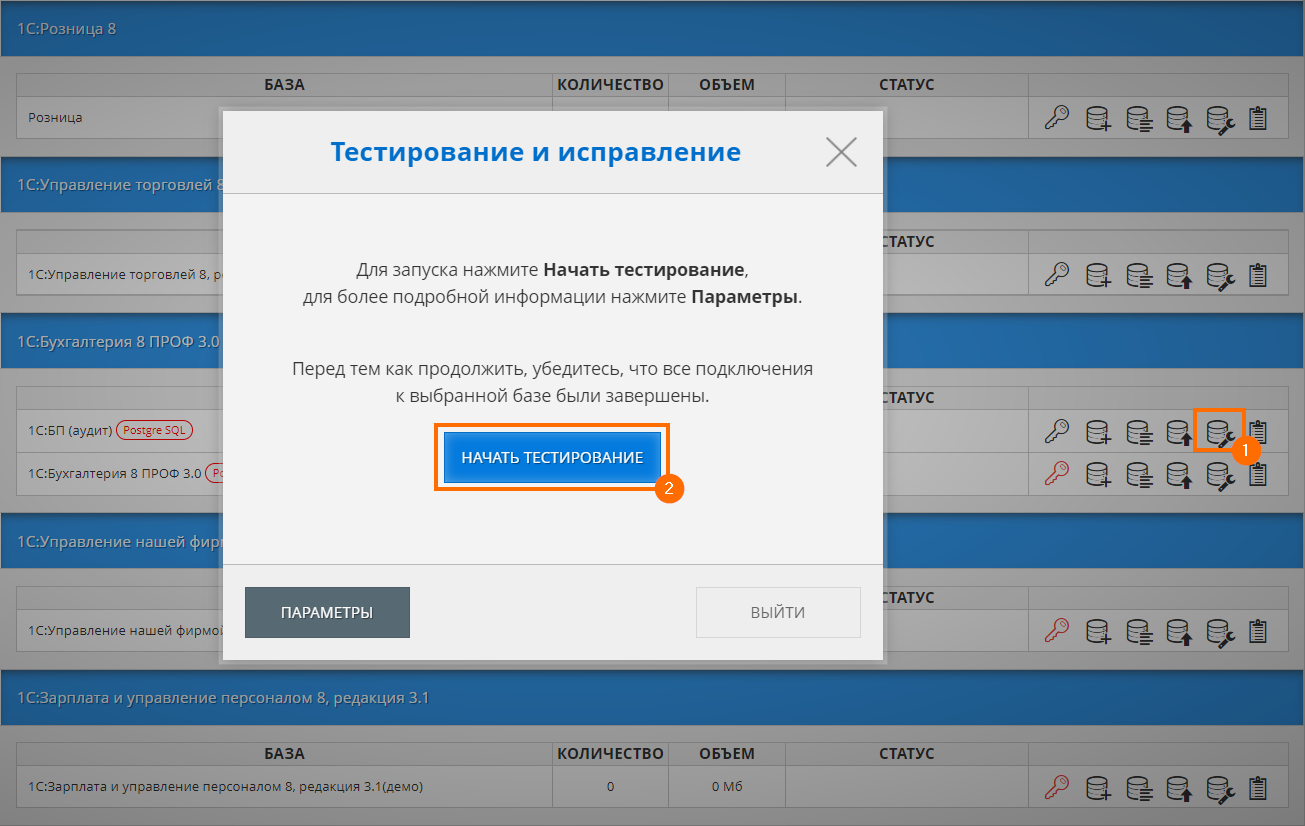This screenshot has width=1305, height=826.
Task: Open database list icon for Управление нашей фирмой
Action: (x=1139, y=631)
